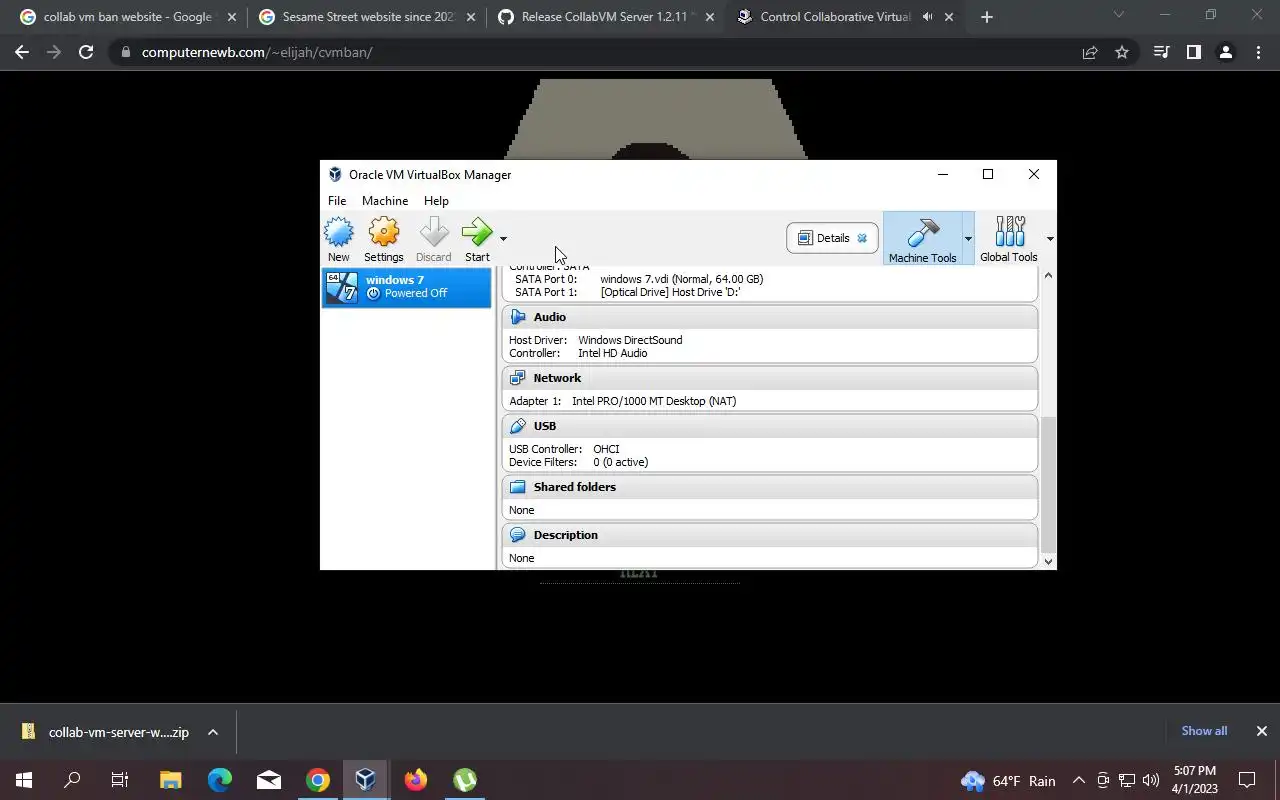
Task: Select the windows 7 VM in list
Action: click(x=406, y=287)
